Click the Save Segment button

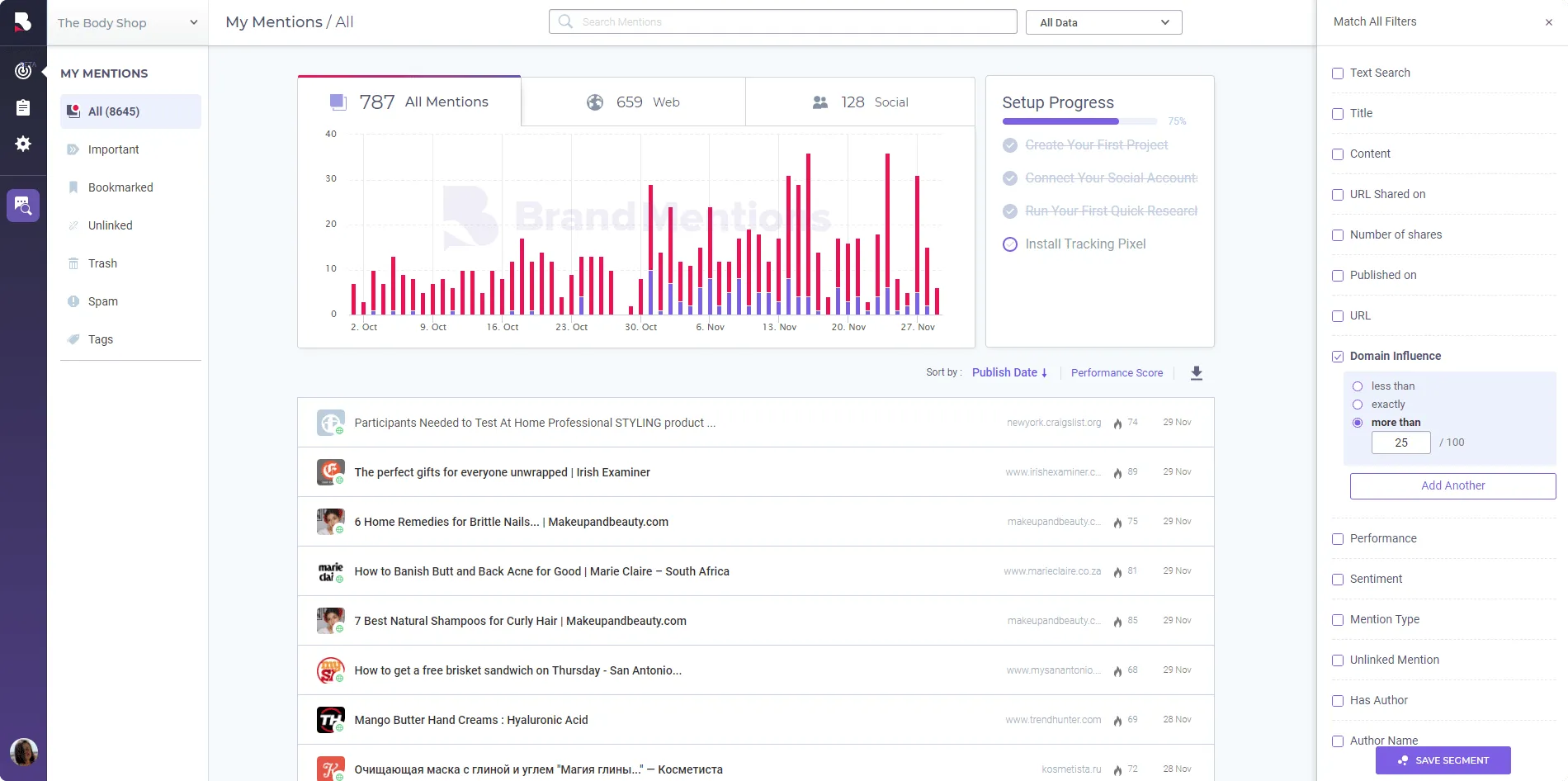coord(1443,760)
